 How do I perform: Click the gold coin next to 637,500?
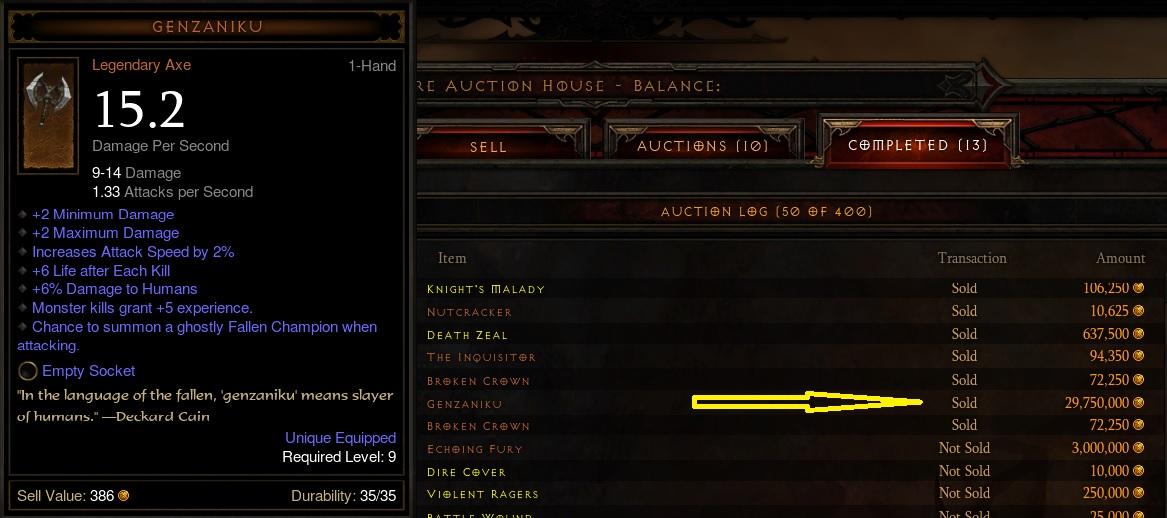pyautogui.click(x=1138, y=334)
